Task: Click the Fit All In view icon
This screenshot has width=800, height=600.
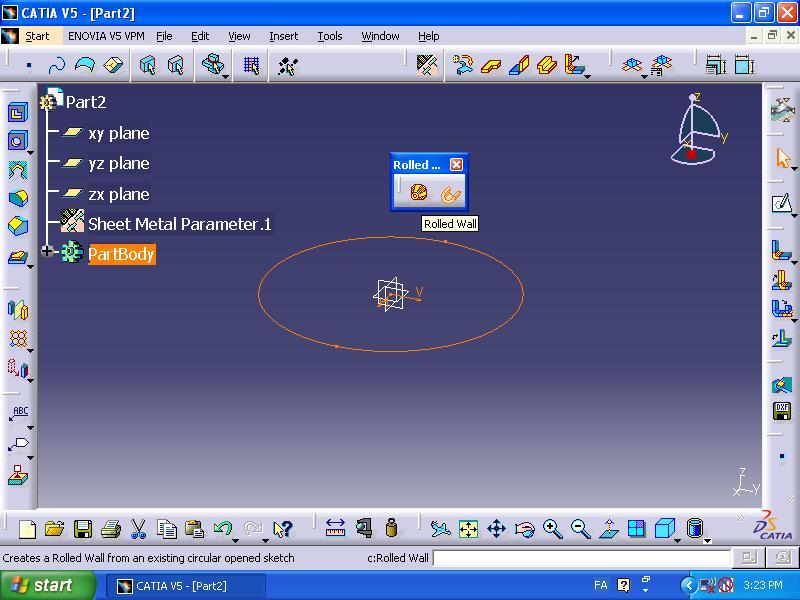Action: click(468, 529)
